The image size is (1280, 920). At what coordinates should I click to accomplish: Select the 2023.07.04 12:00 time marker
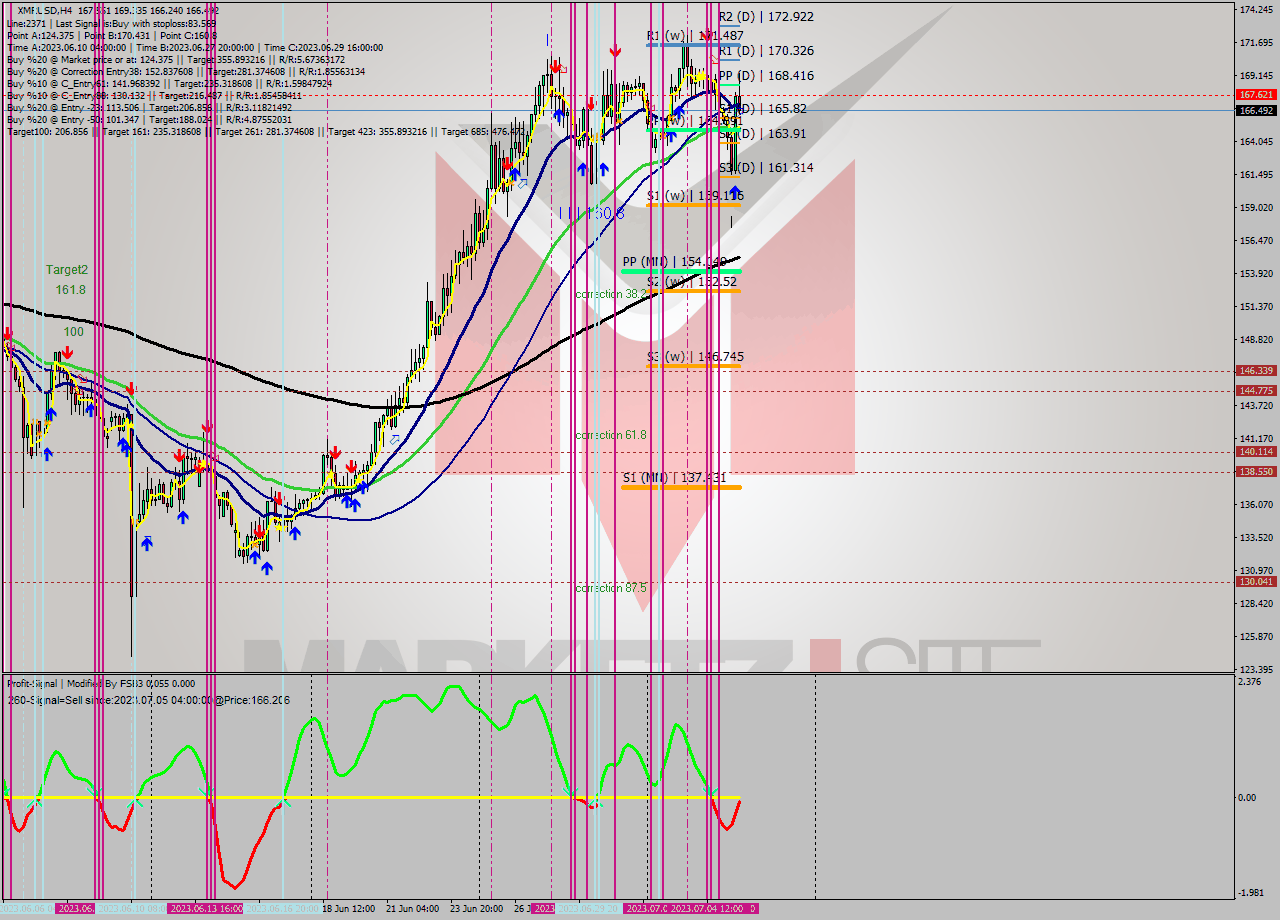point(708,908)
